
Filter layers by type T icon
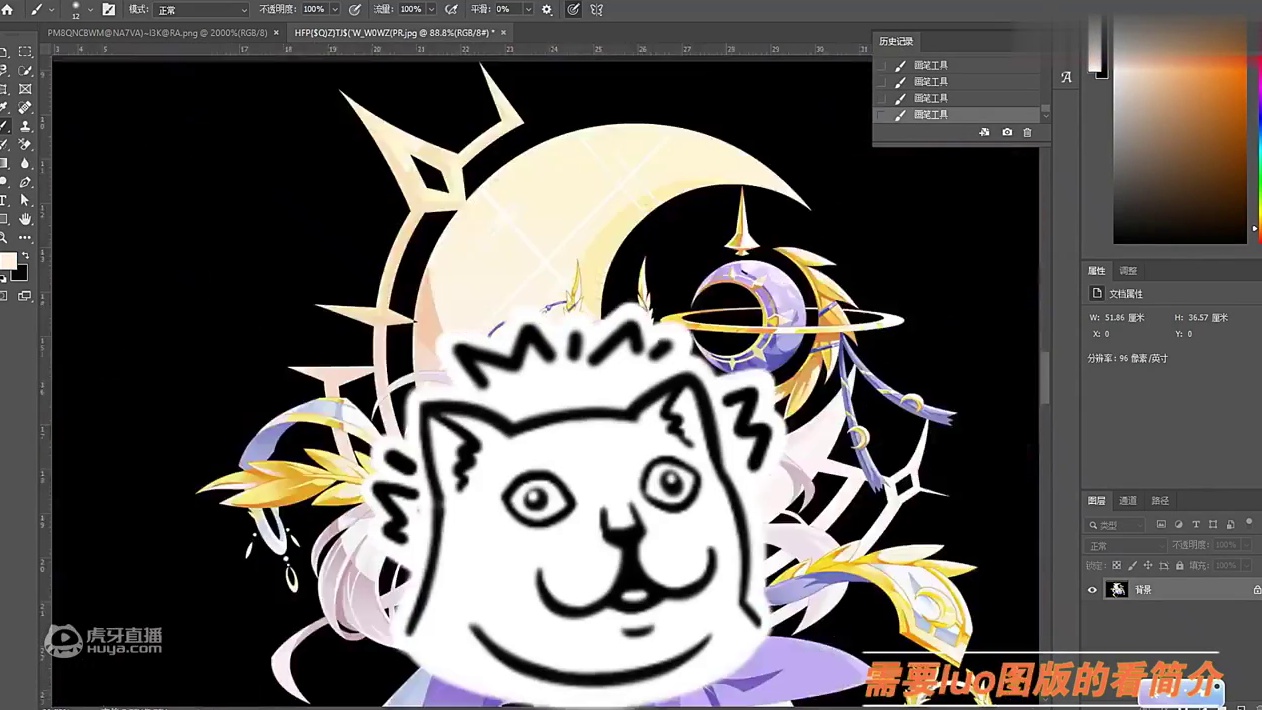[1196, 524]
